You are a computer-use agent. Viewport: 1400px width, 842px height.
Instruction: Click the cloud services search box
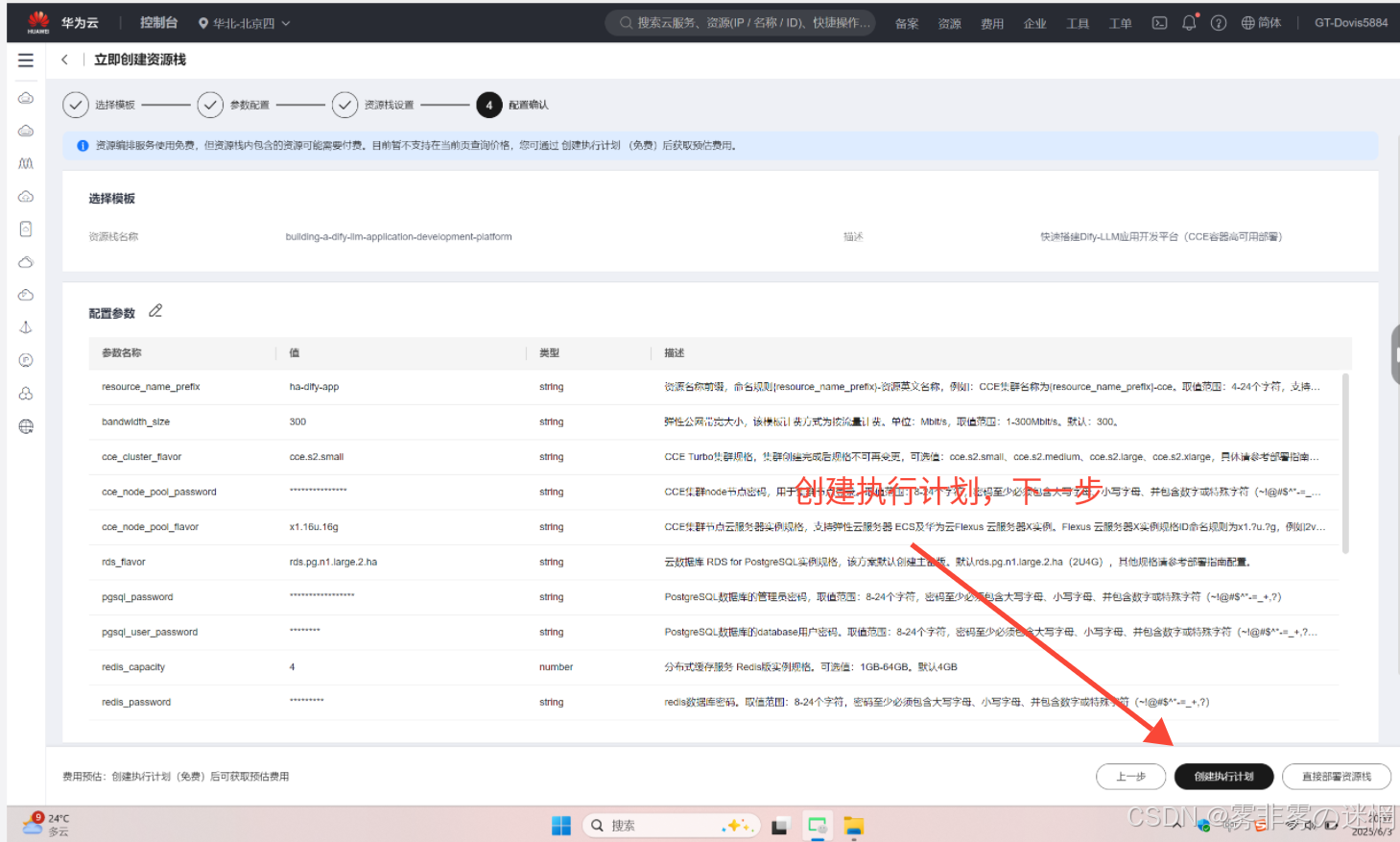pyautogui.click(x=741, y=23)
